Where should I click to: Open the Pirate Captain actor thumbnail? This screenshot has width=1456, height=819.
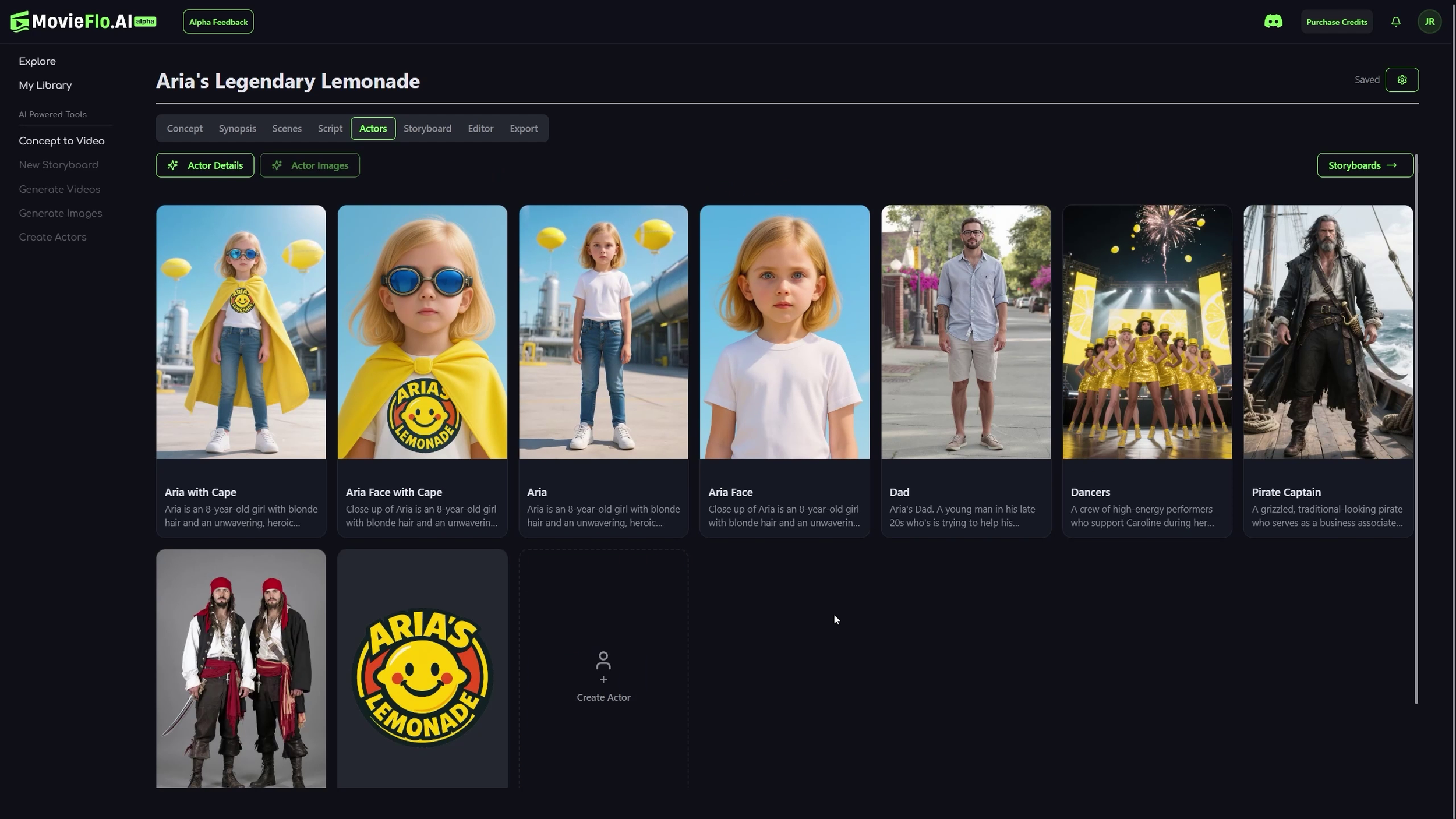point(1327,331)
